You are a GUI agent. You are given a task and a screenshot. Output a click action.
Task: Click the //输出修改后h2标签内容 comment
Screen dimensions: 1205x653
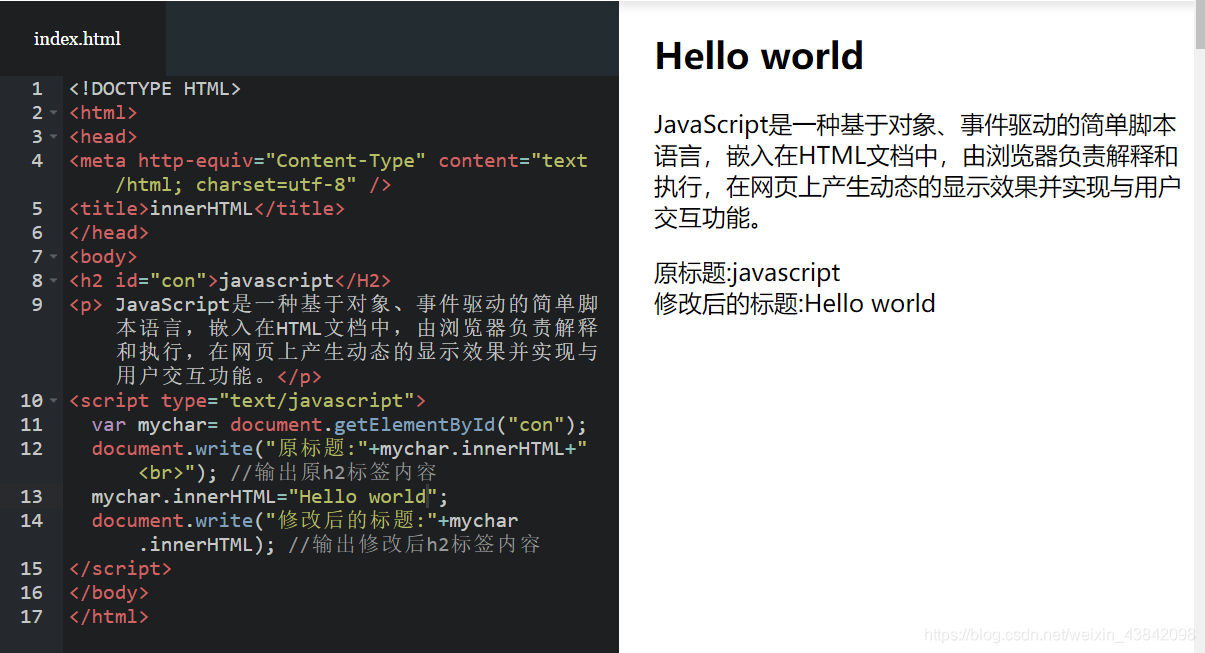[414, 545]
